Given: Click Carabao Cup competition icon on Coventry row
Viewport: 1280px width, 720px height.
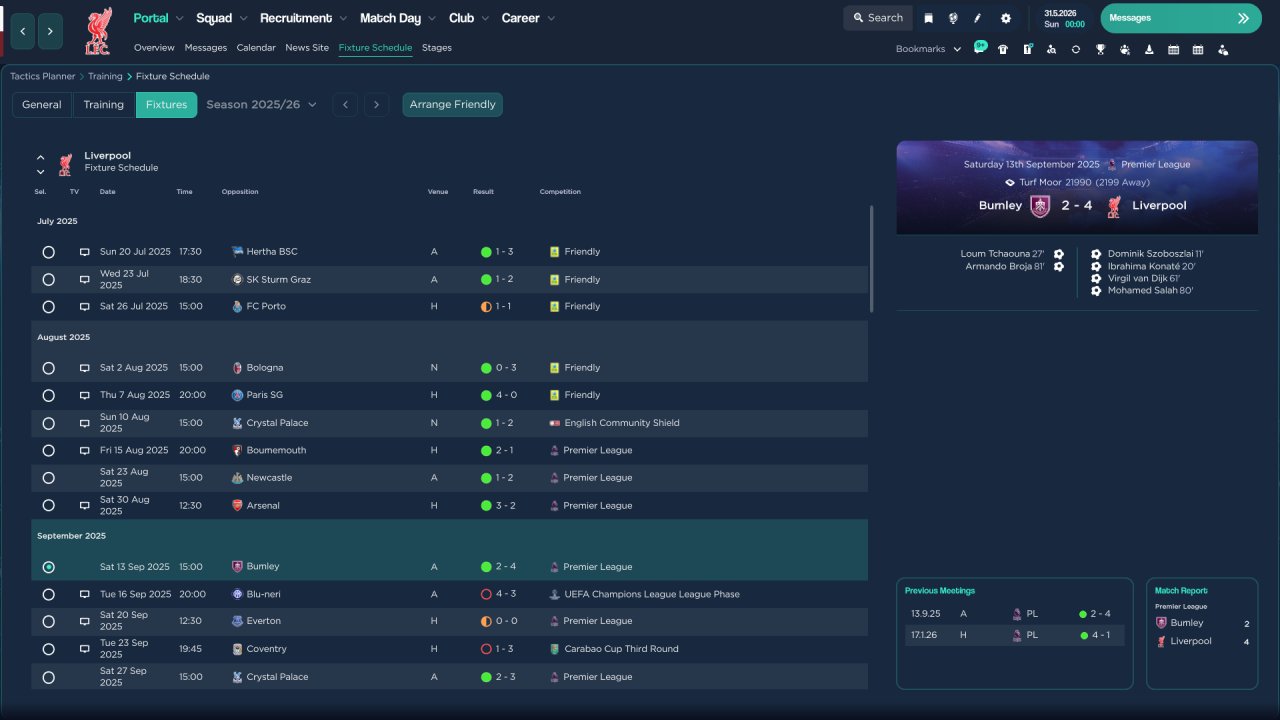Looking at the screenshot, I should (554, 649).
